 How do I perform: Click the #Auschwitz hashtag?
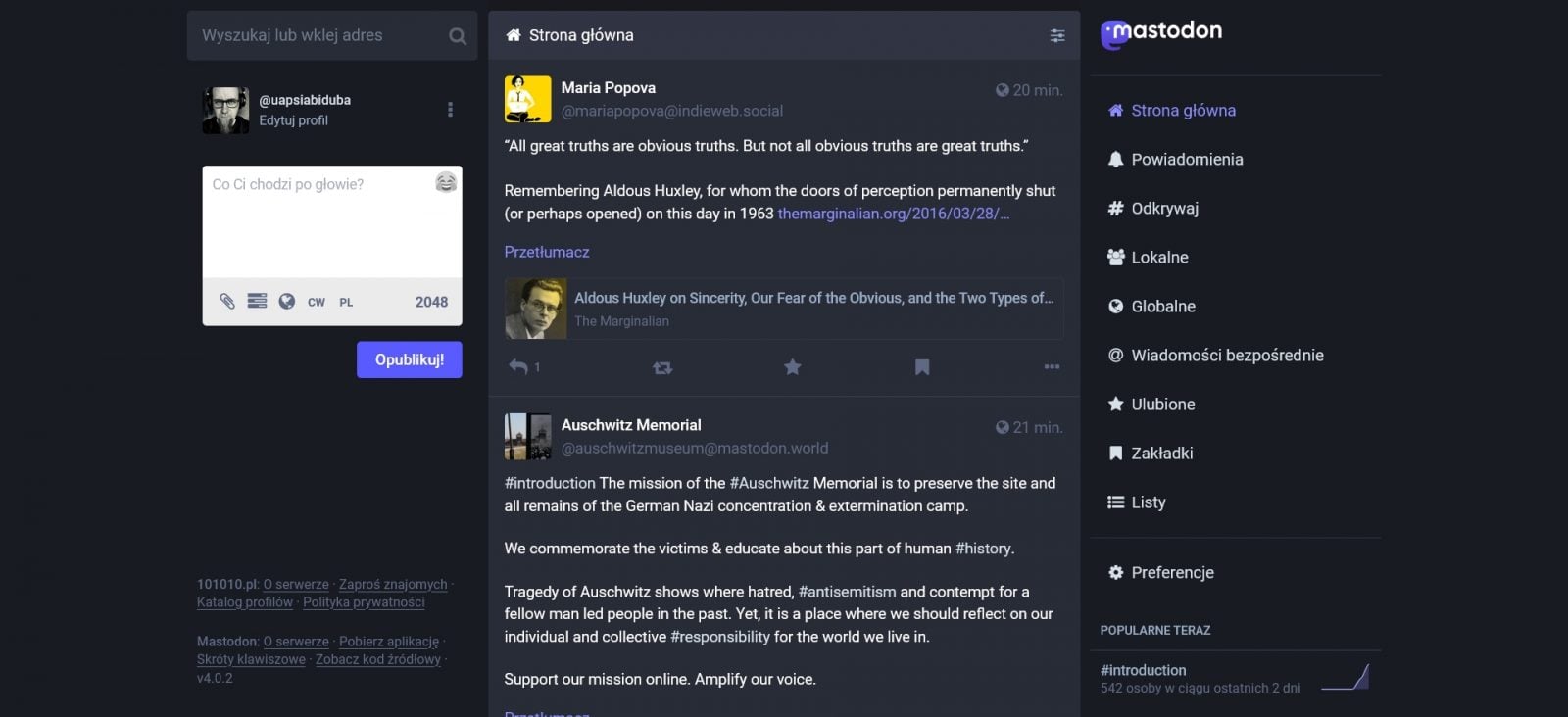[x=769, y=483]
